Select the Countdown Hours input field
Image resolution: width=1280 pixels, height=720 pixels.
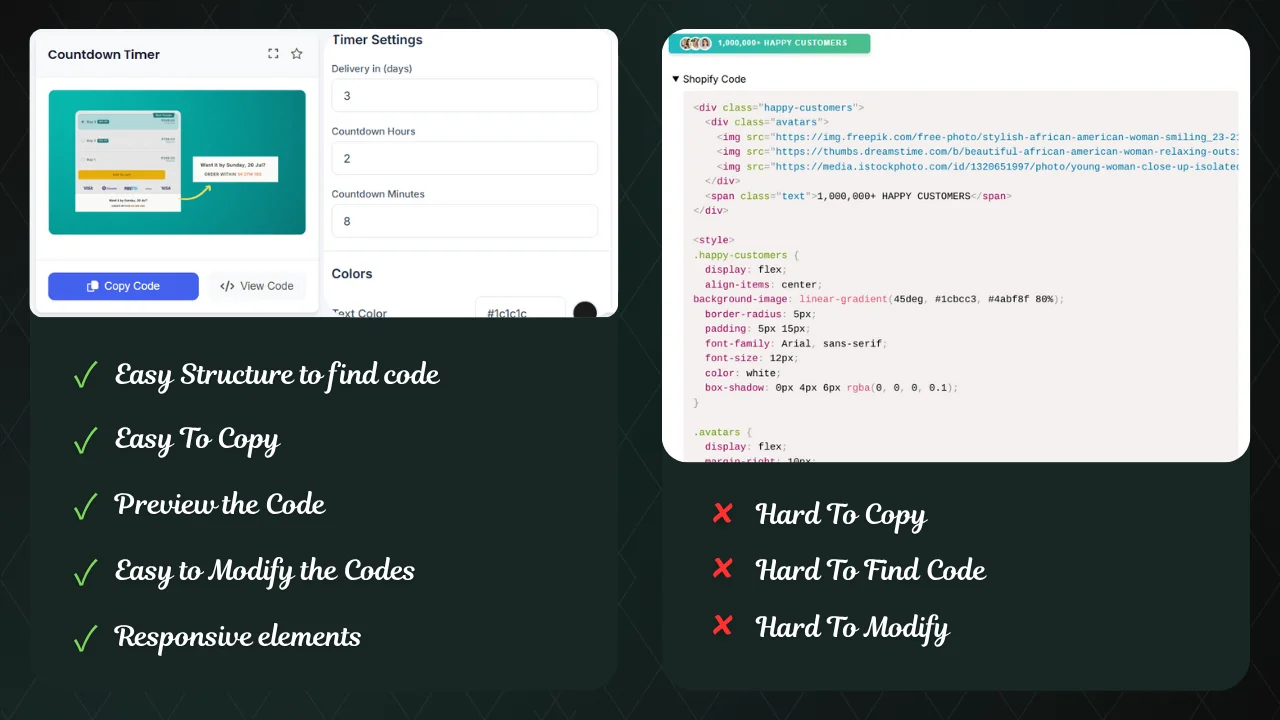(x=465, y=159)
